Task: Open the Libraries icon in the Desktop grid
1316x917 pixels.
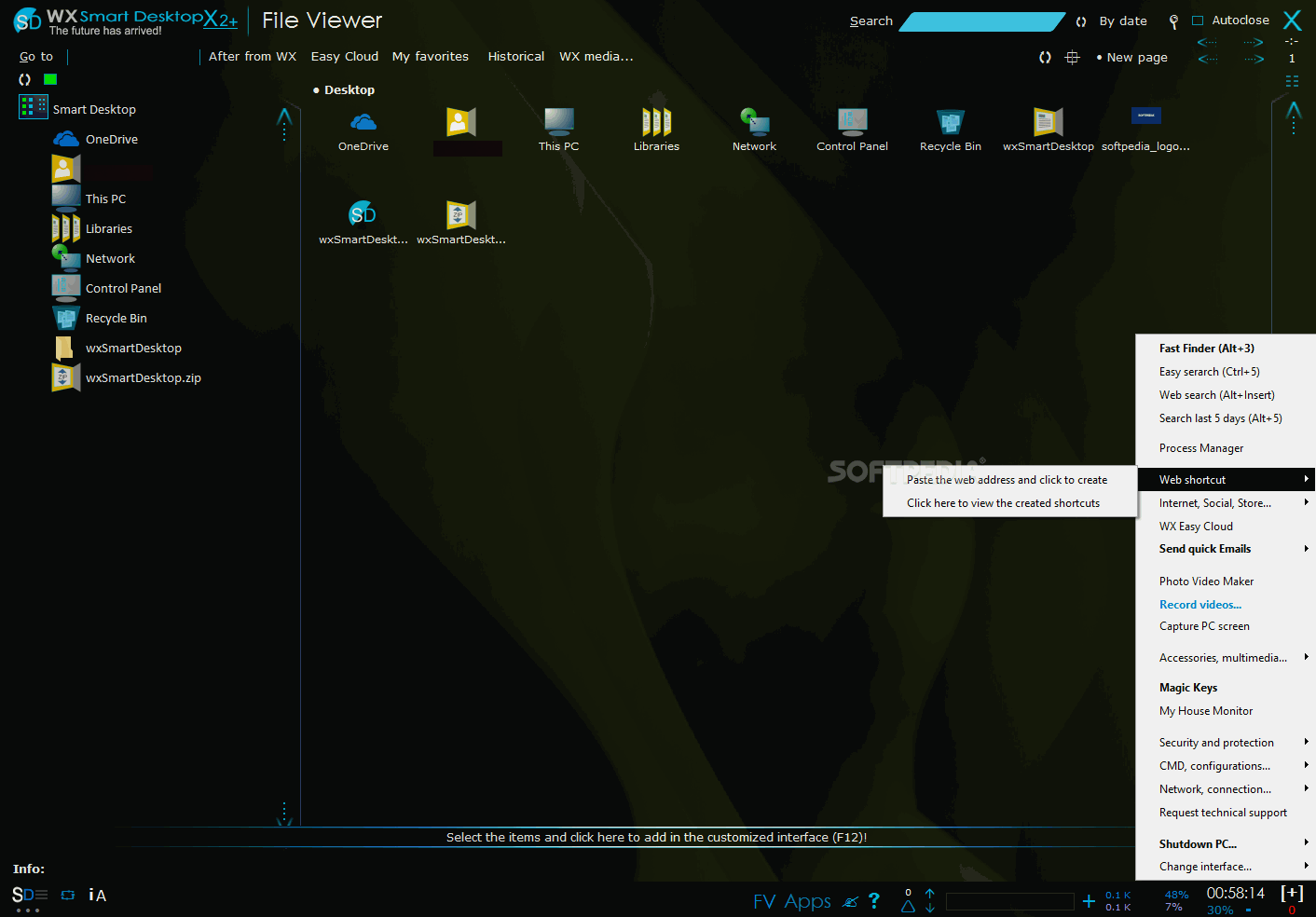Action: point(656,122)
